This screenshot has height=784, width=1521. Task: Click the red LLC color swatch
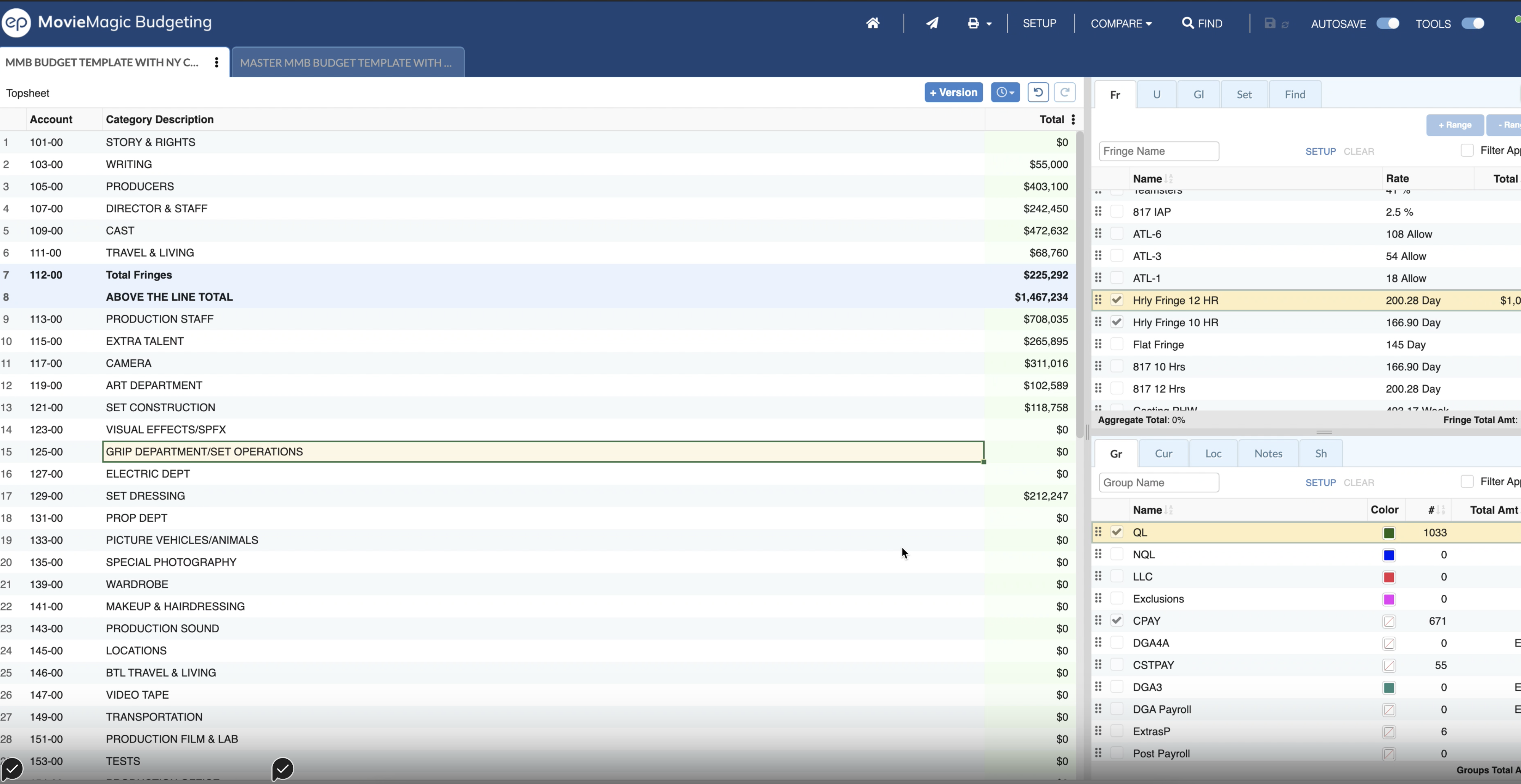coord(1389,577)
